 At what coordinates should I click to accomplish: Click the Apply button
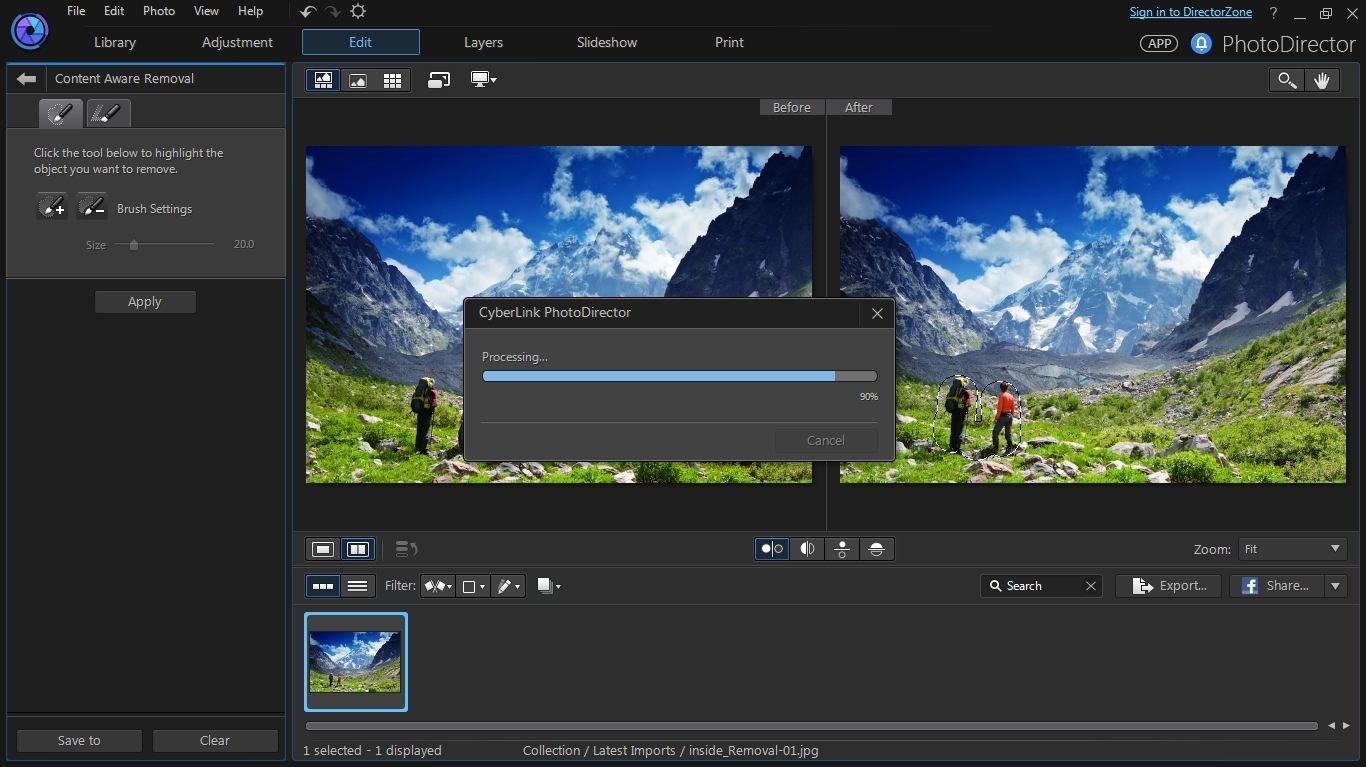click(145, 302)
